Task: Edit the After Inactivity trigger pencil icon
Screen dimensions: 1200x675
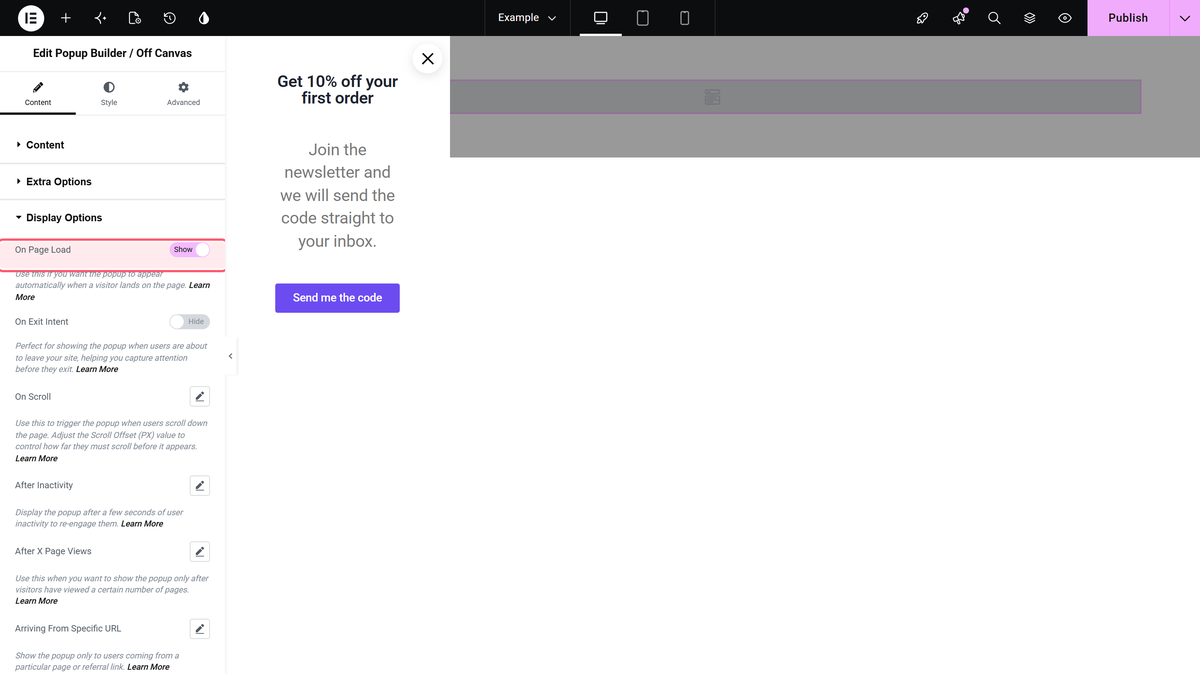Action: click(x=200, y=486)
